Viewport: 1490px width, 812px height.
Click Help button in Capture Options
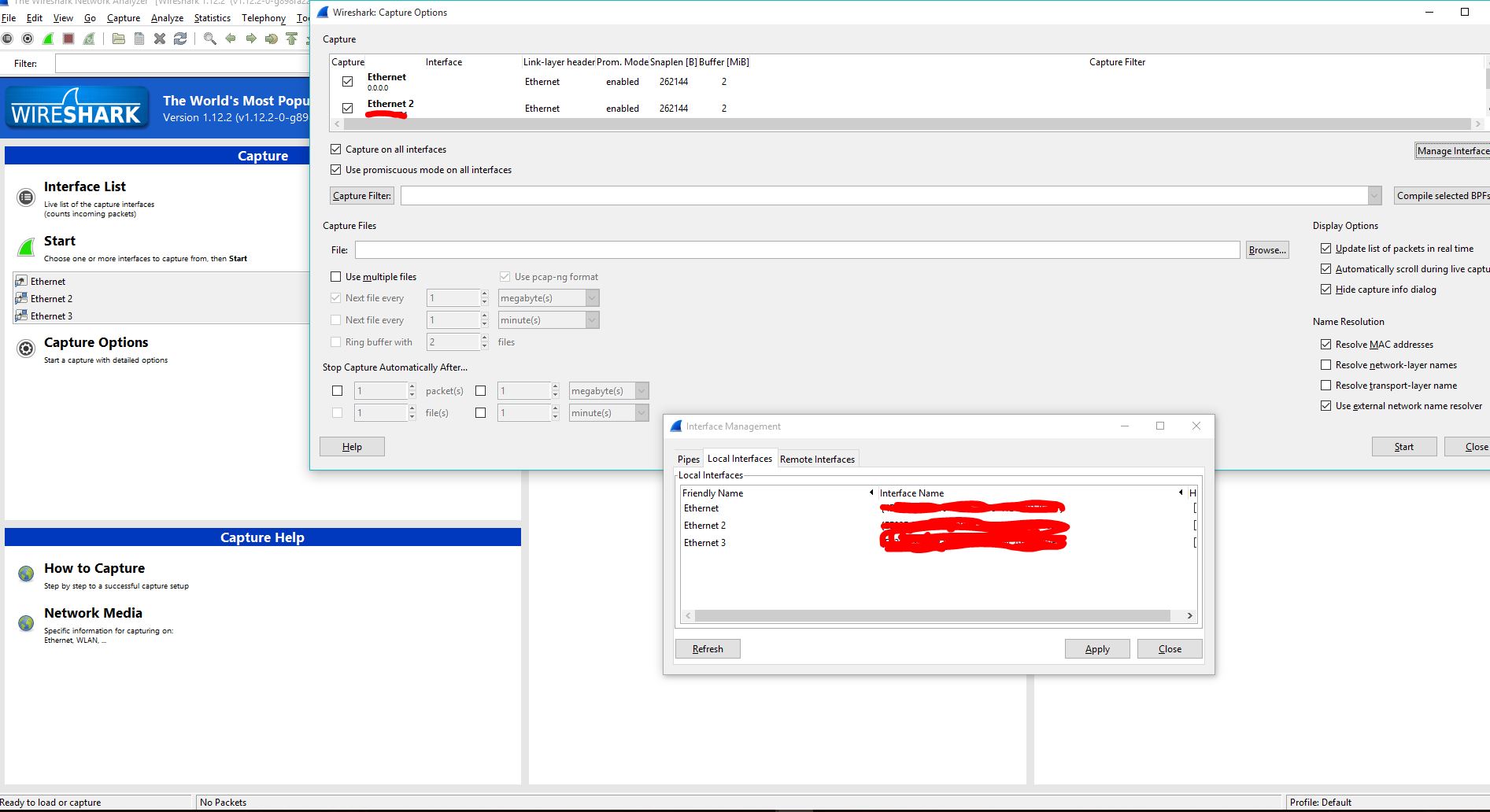click(x=352, y=447)
